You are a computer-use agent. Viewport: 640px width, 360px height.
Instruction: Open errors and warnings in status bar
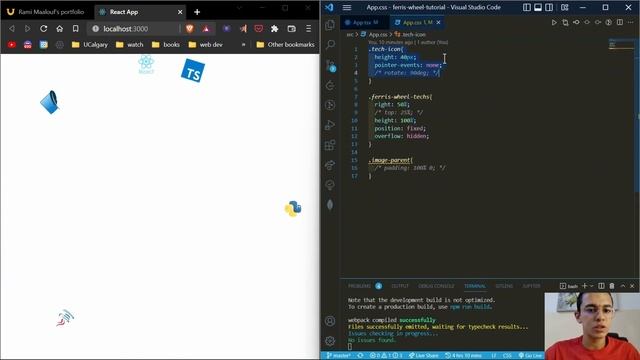386,356
